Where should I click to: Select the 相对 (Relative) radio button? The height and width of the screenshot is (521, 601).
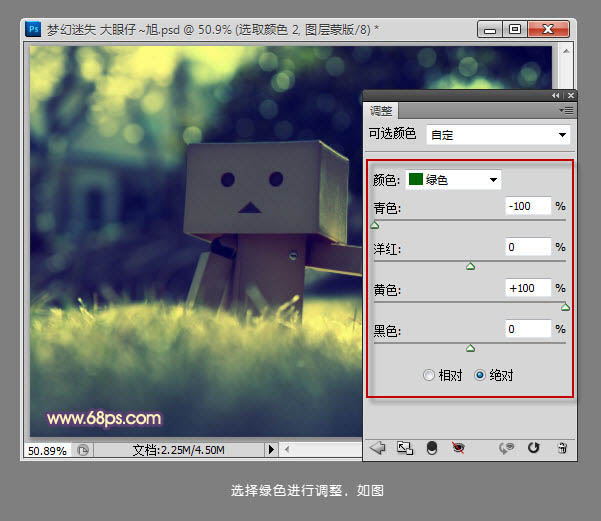click(429, 375)
